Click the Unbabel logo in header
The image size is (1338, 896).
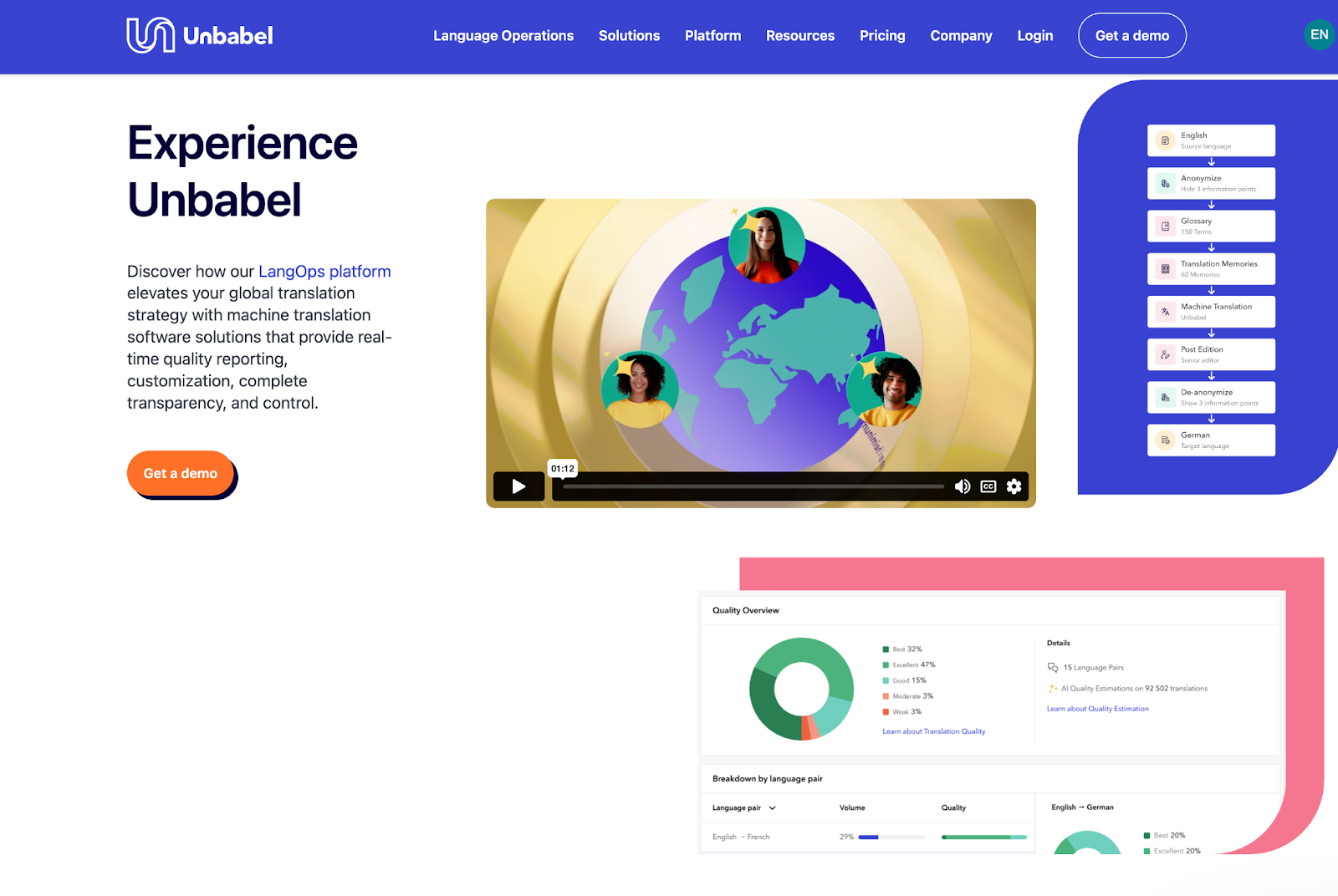pyautogui.click(x=200, y=35)
